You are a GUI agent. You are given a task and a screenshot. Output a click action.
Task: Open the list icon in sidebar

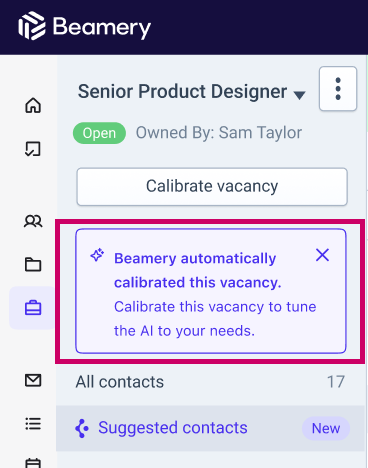(33, 424)
